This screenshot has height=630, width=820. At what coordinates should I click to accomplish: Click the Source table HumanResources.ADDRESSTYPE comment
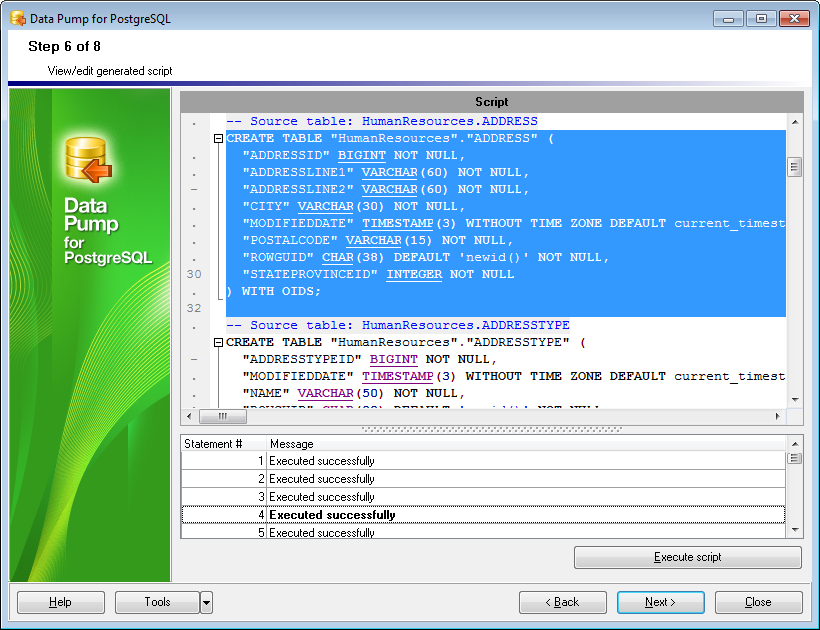pos(397,325)
